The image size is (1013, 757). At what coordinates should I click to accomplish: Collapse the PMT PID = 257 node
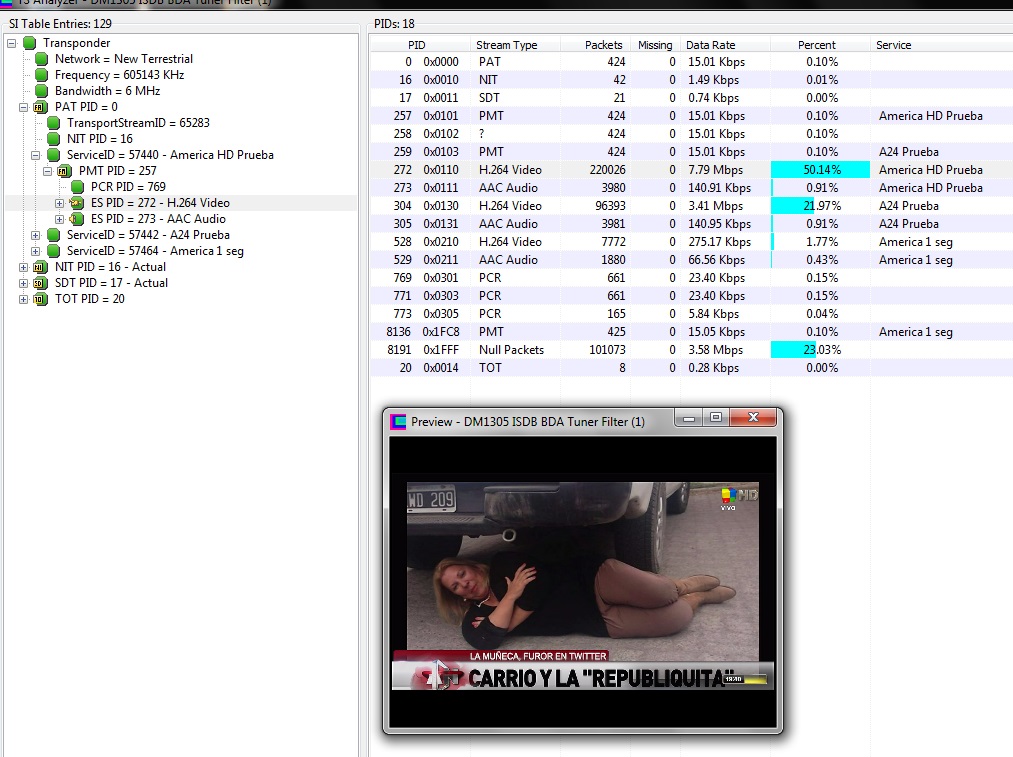pyautogui.click(x=47, y=171)
